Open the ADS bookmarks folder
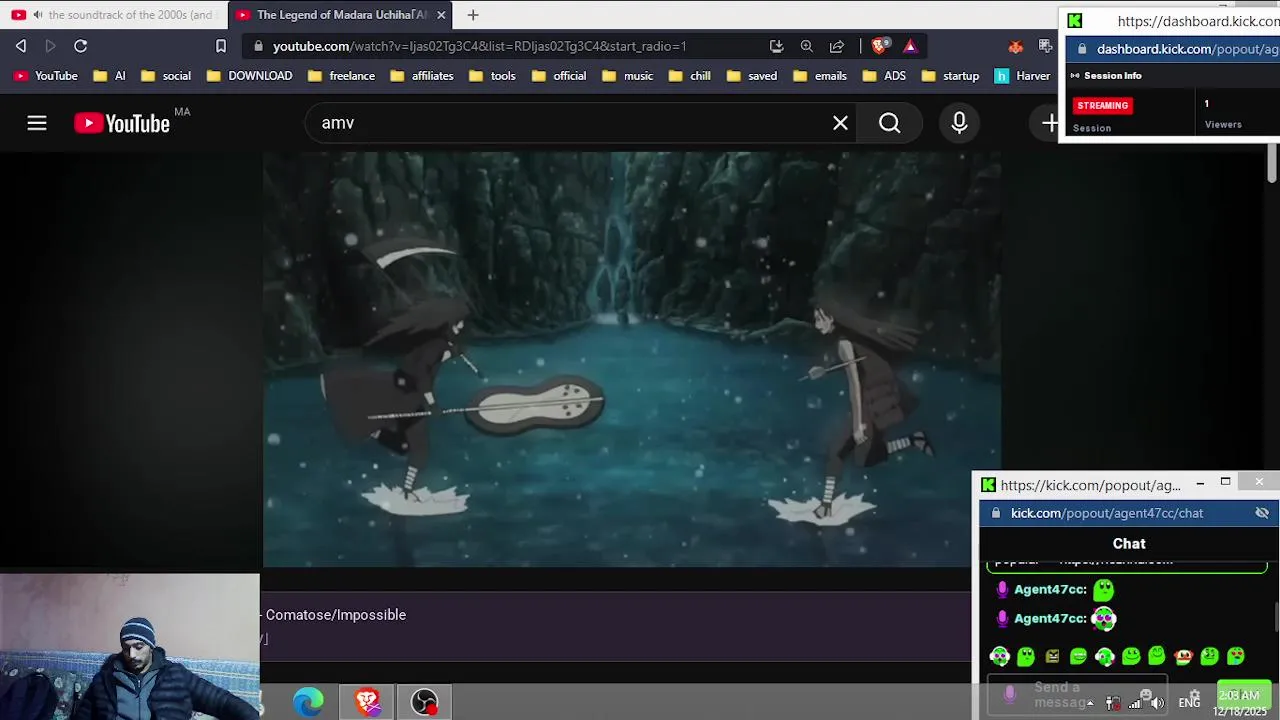 tap(884, 76)
